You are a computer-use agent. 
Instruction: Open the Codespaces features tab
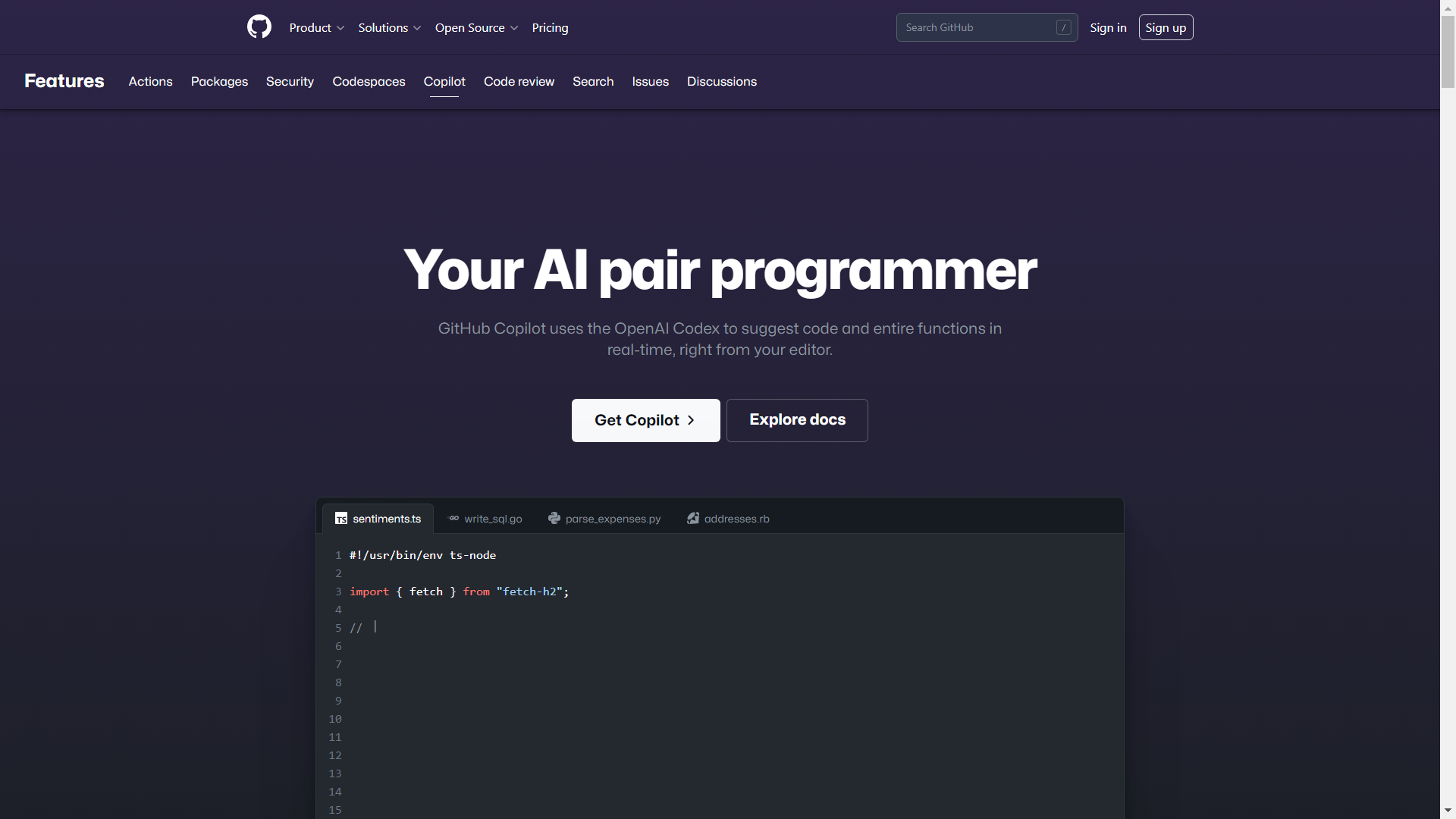click(x=369, y=81)
